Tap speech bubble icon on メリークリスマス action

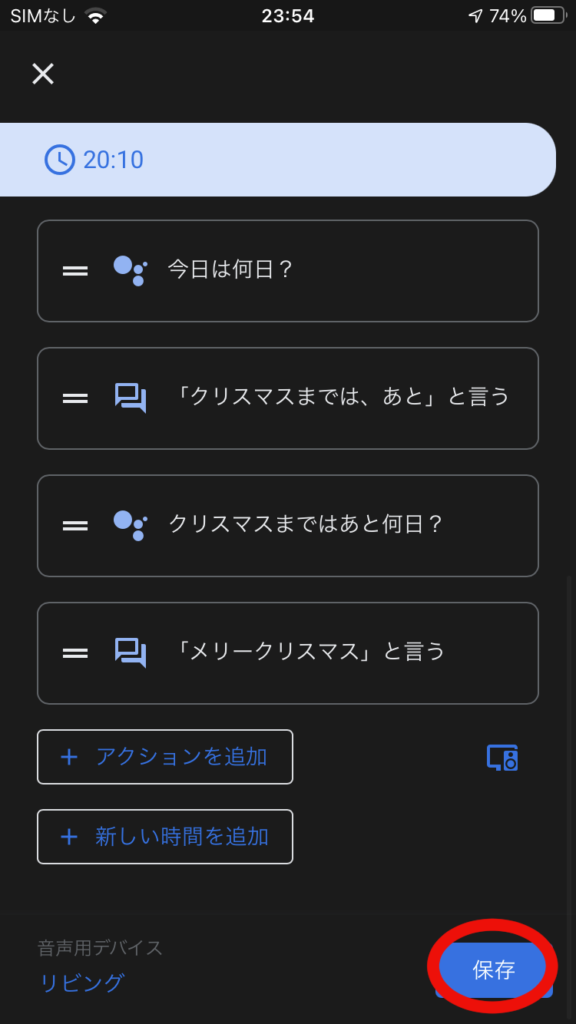pyautogui.click(x=130, y=652)
